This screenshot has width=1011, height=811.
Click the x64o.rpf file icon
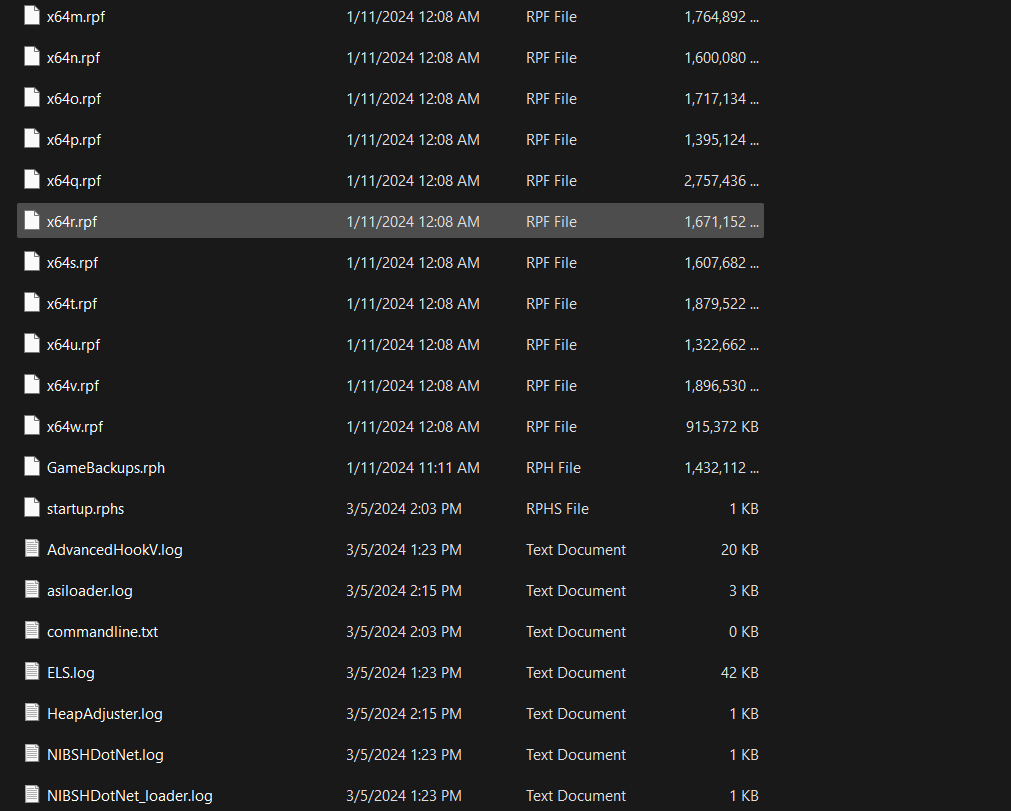coord(32,98)
